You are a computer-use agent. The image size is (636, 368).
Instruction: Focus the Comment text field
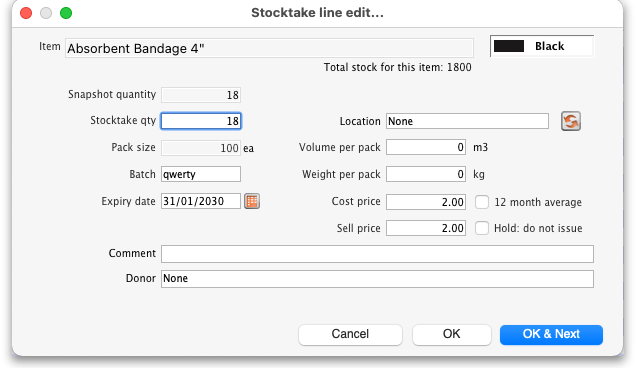[377, 254]
